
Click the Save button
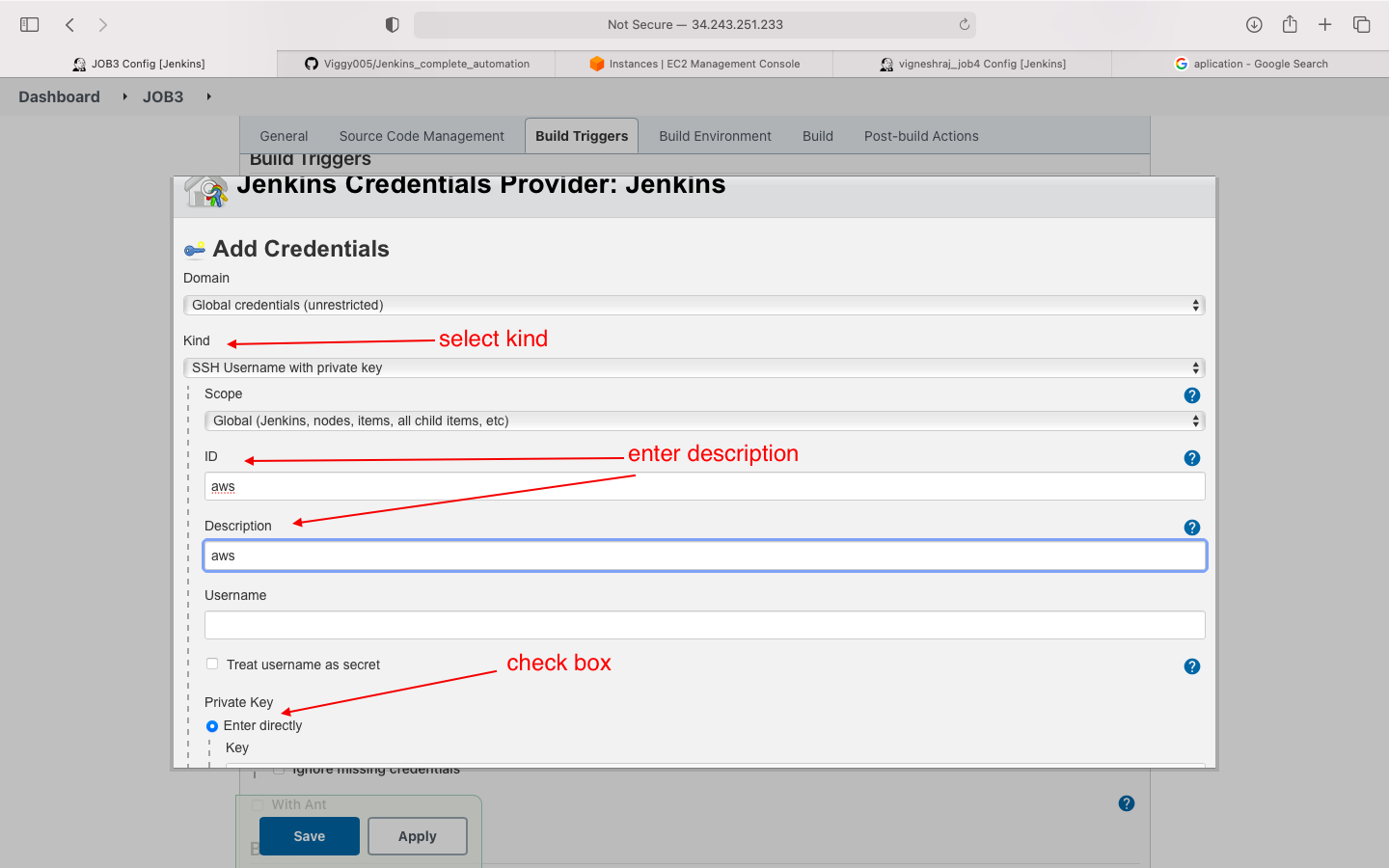coord(310,836)
